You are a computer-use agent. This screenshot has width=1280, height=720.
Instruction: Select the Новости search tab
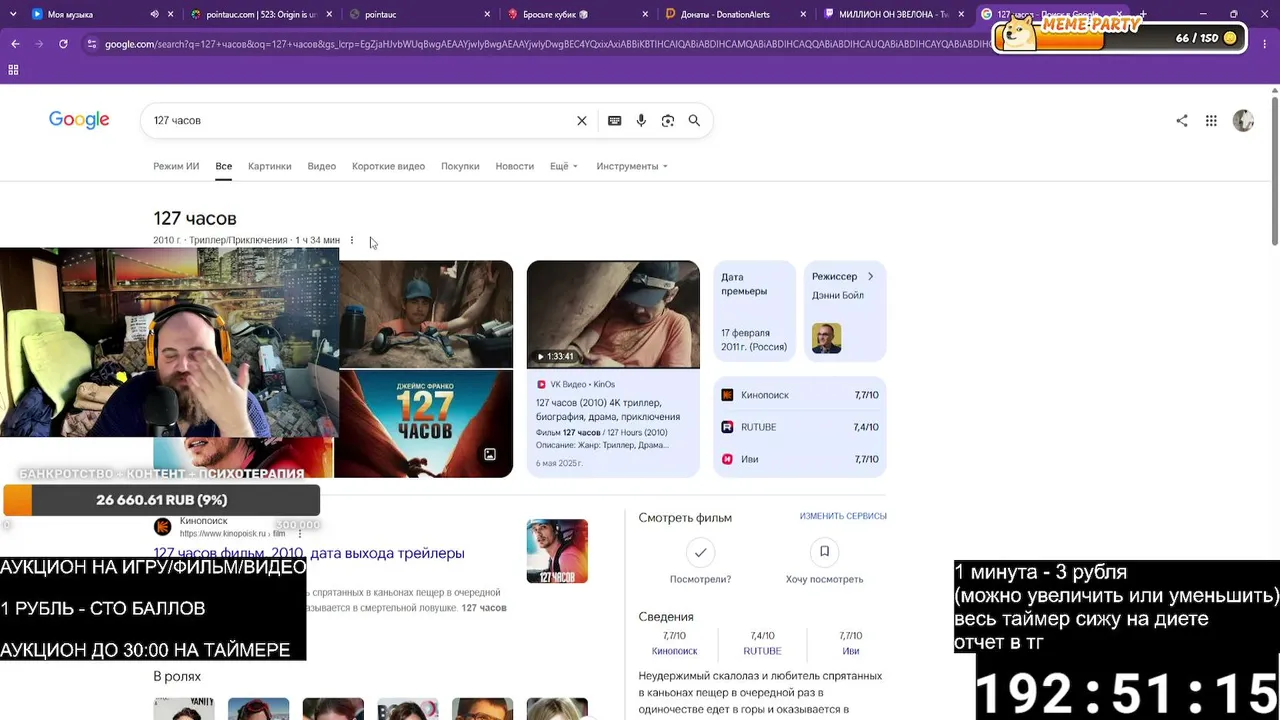pos(515,166)
